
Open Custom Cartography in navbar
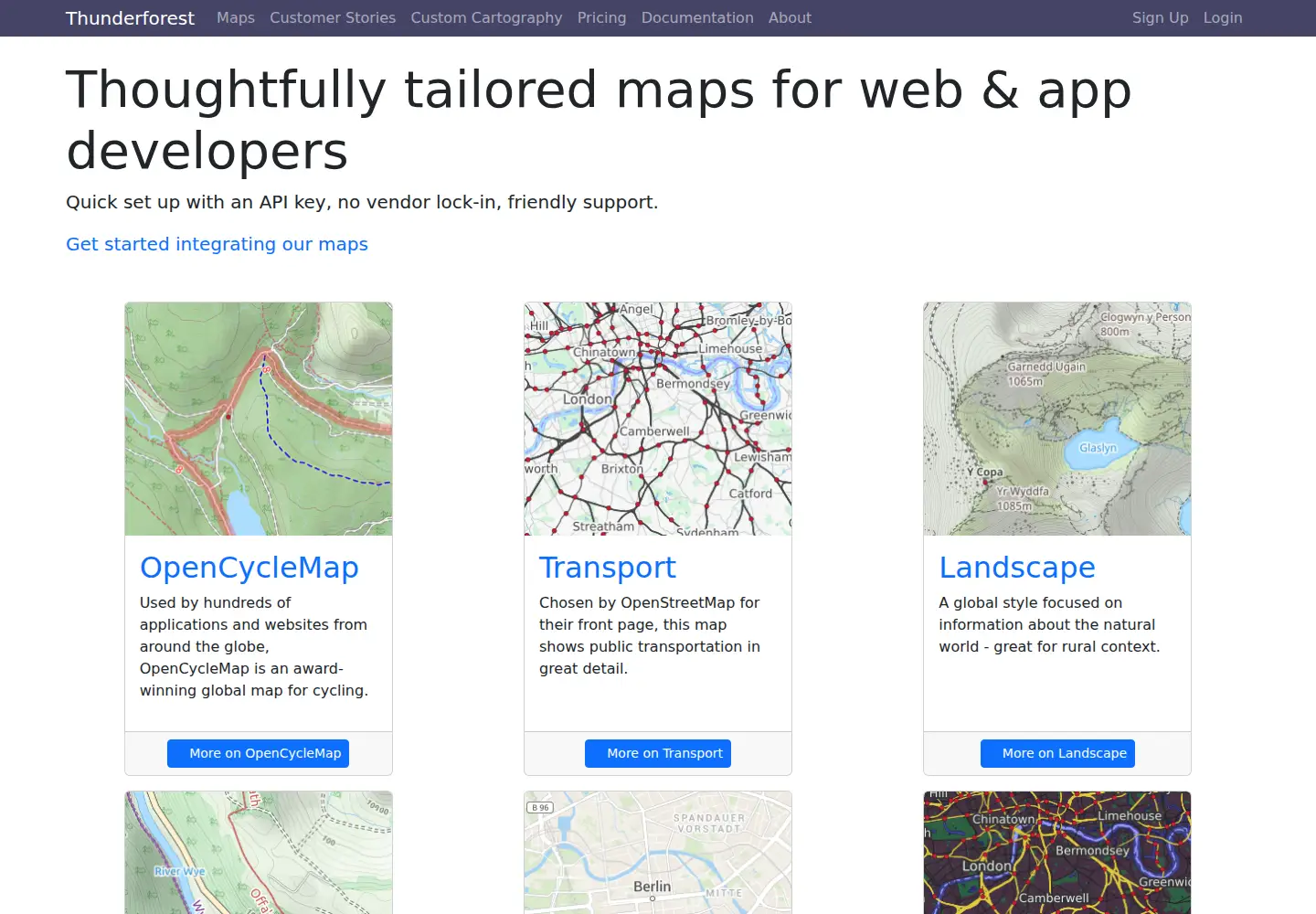pos(486,17)
